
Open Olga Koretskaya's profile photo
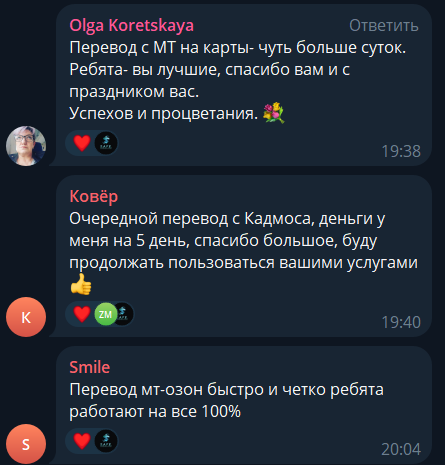tap(26, 146)
